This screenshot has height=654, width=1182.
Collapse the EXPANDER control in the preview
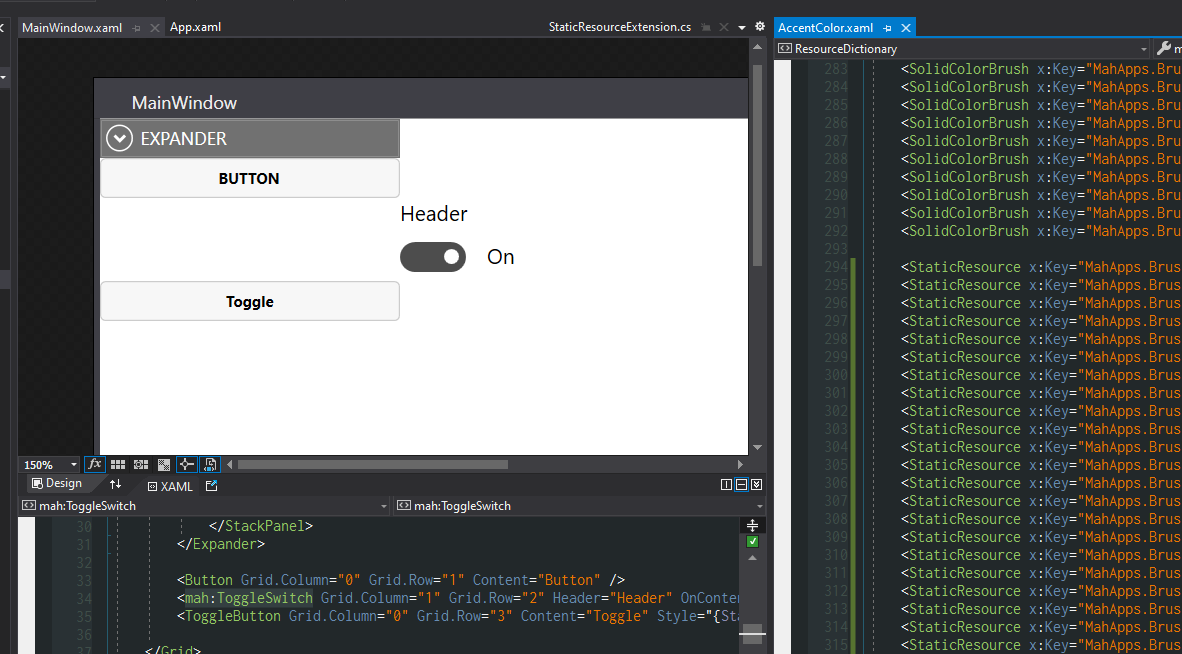point(119,138)
